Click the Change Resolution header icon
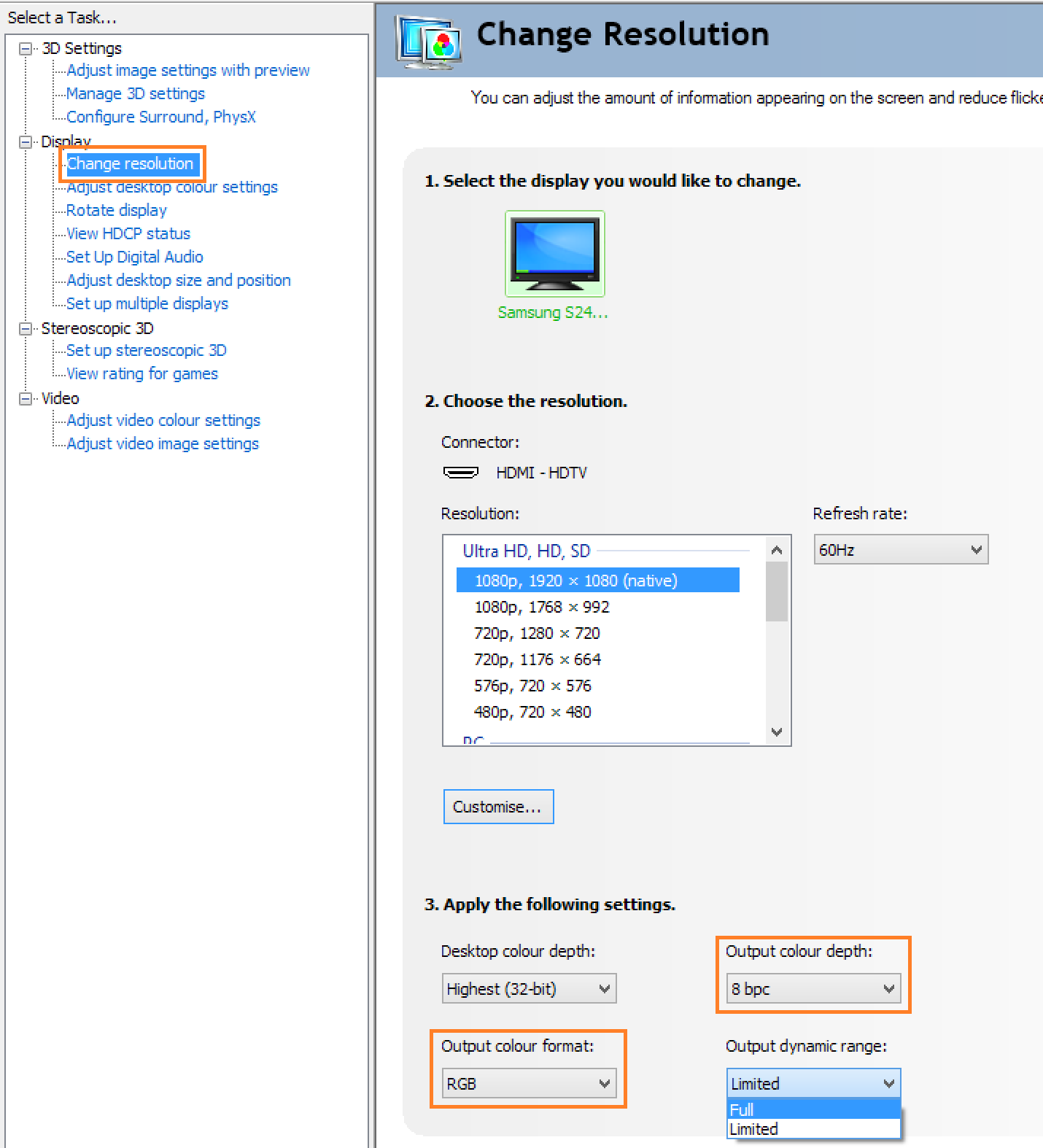Image resolution: width=1043 pixels, height=1148 pixels. (x=429, y=41)
